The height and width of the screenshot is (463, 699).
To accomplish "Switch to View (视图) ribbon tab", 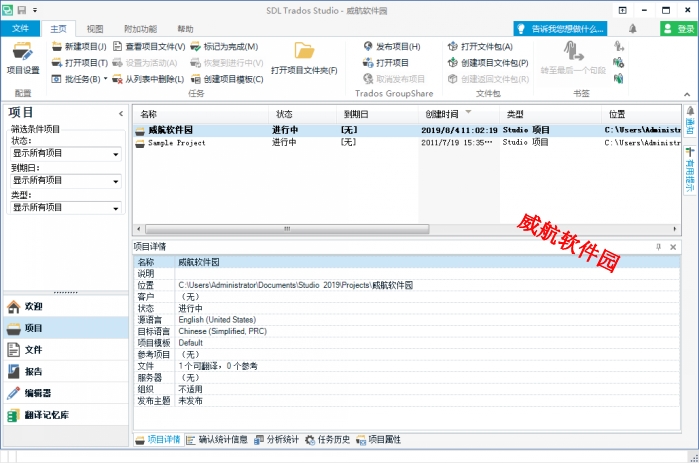I will (x=95, y=29).
